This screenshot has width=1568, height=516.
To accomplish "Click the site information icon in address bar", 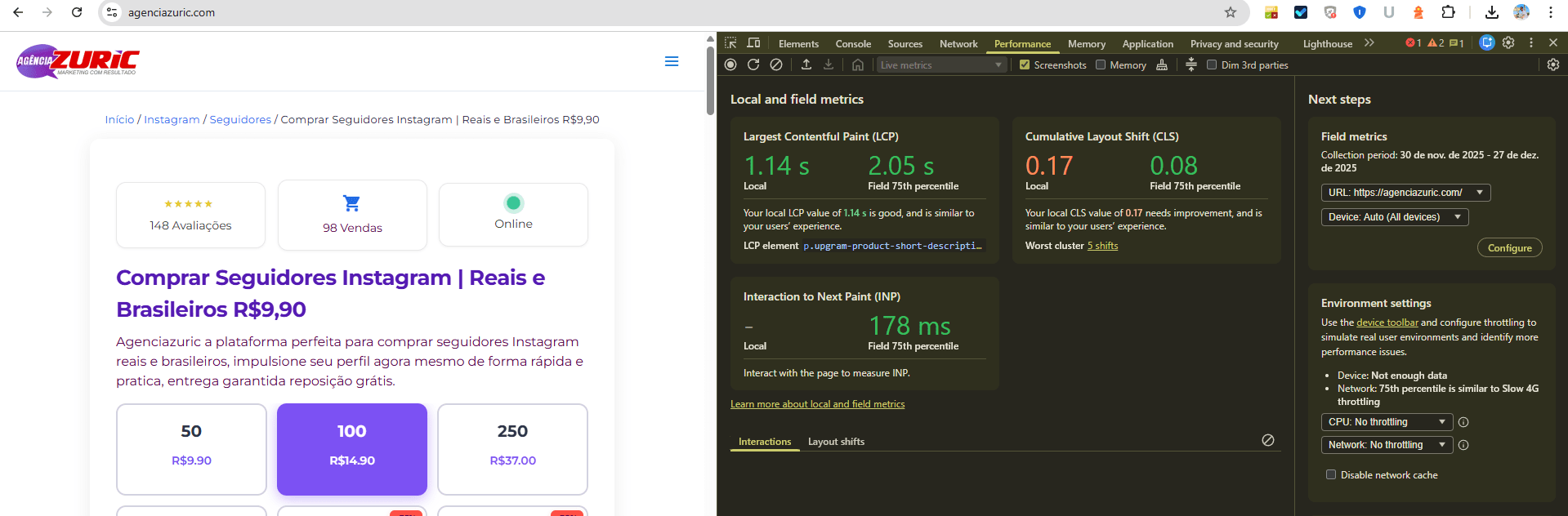I will pos(112,12).
